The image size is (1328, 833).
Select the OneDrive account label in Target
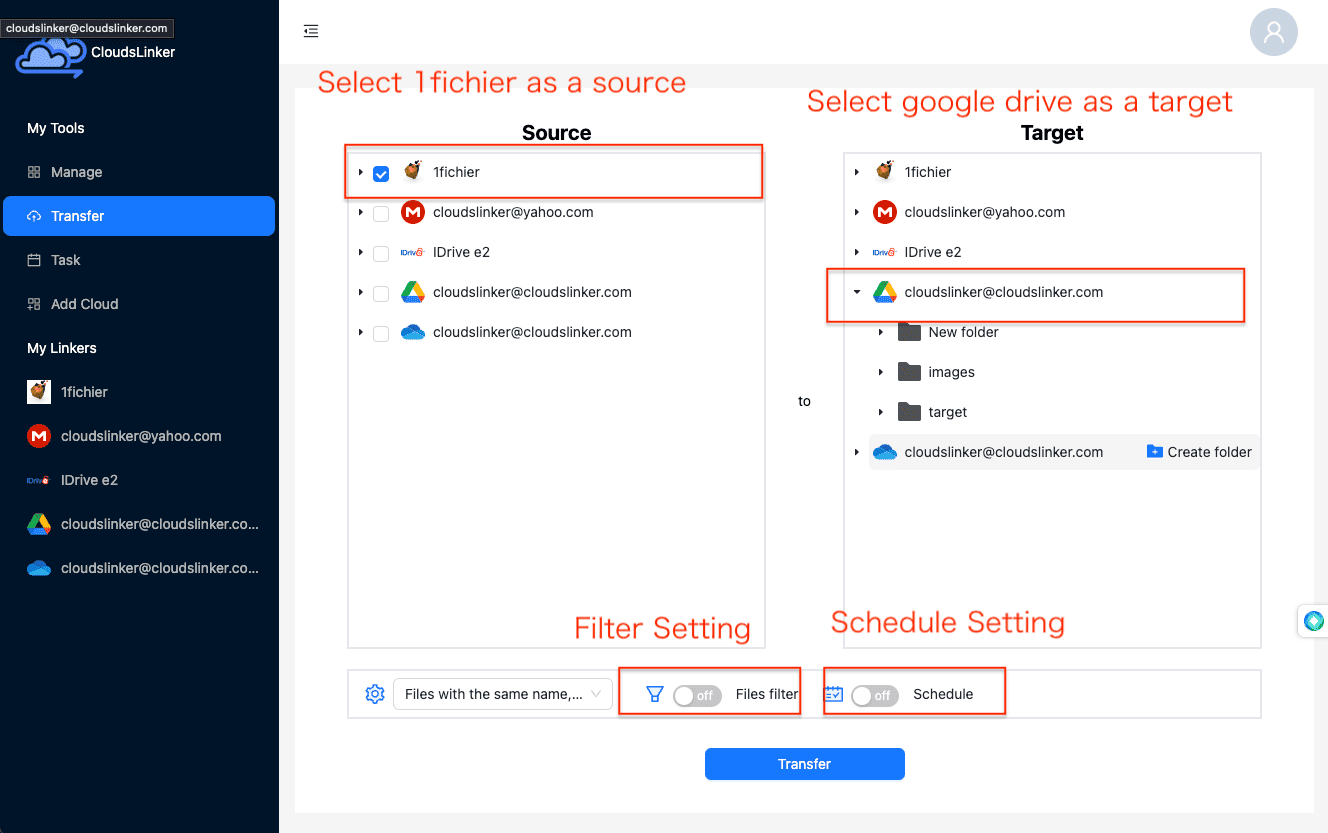1004,452
